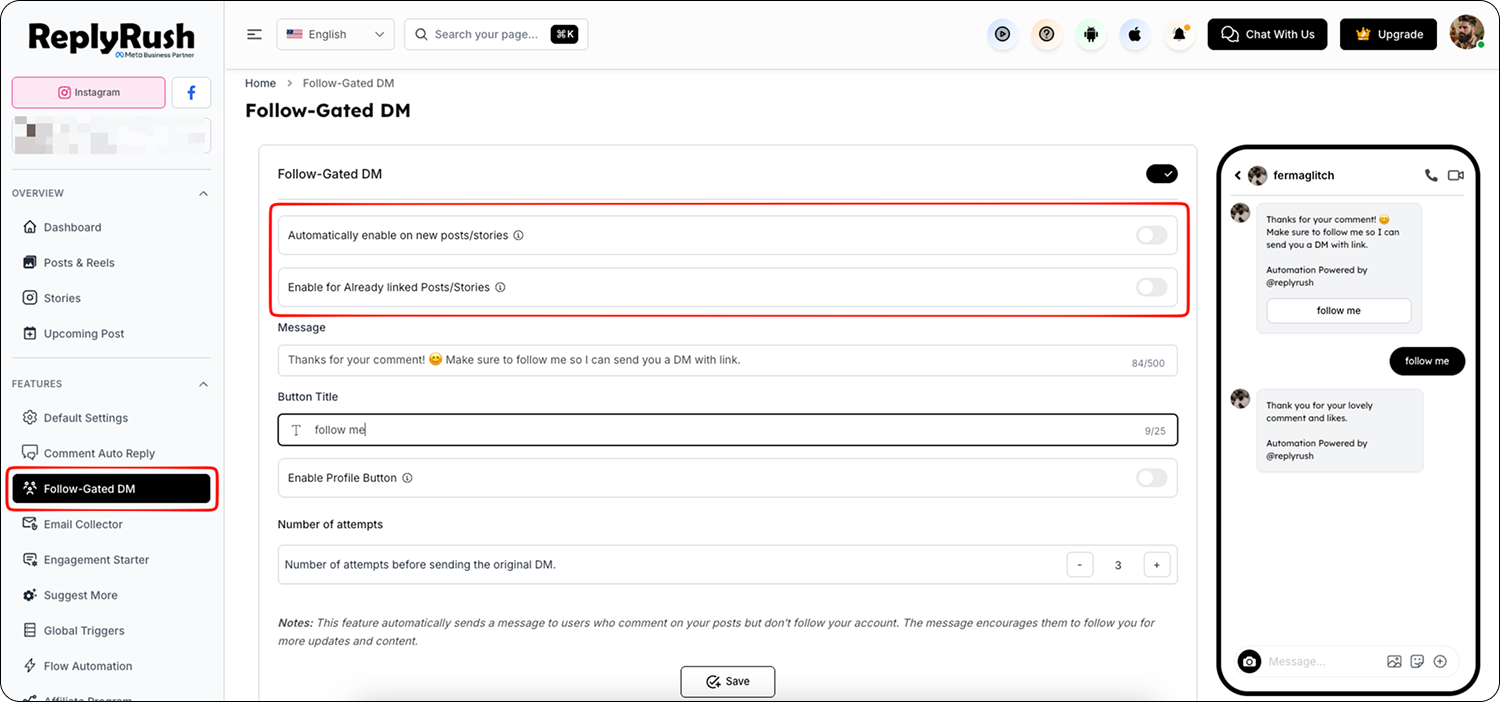Click the hamburger menu icon in header
The image size is (1500, 702).
(x=255, y=34)
